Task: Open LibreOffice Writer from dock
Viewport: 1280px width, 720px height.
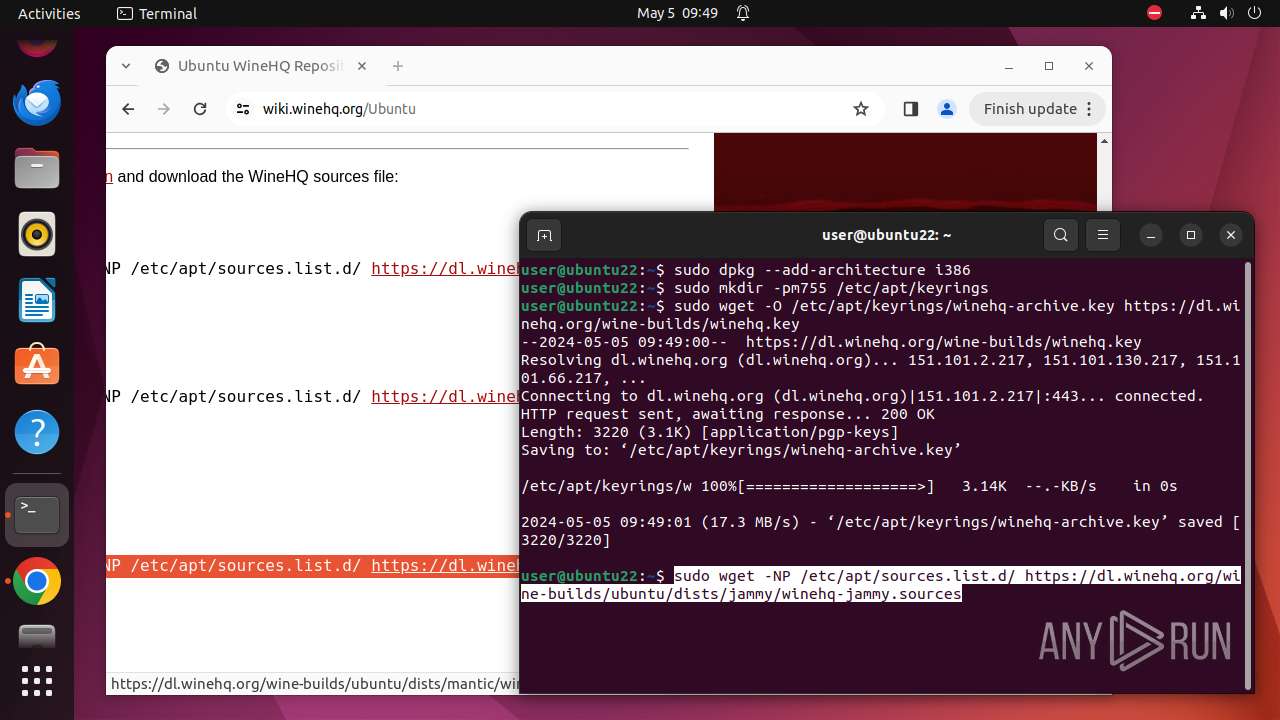Action: pyautogui.click(x=37, y=301)
